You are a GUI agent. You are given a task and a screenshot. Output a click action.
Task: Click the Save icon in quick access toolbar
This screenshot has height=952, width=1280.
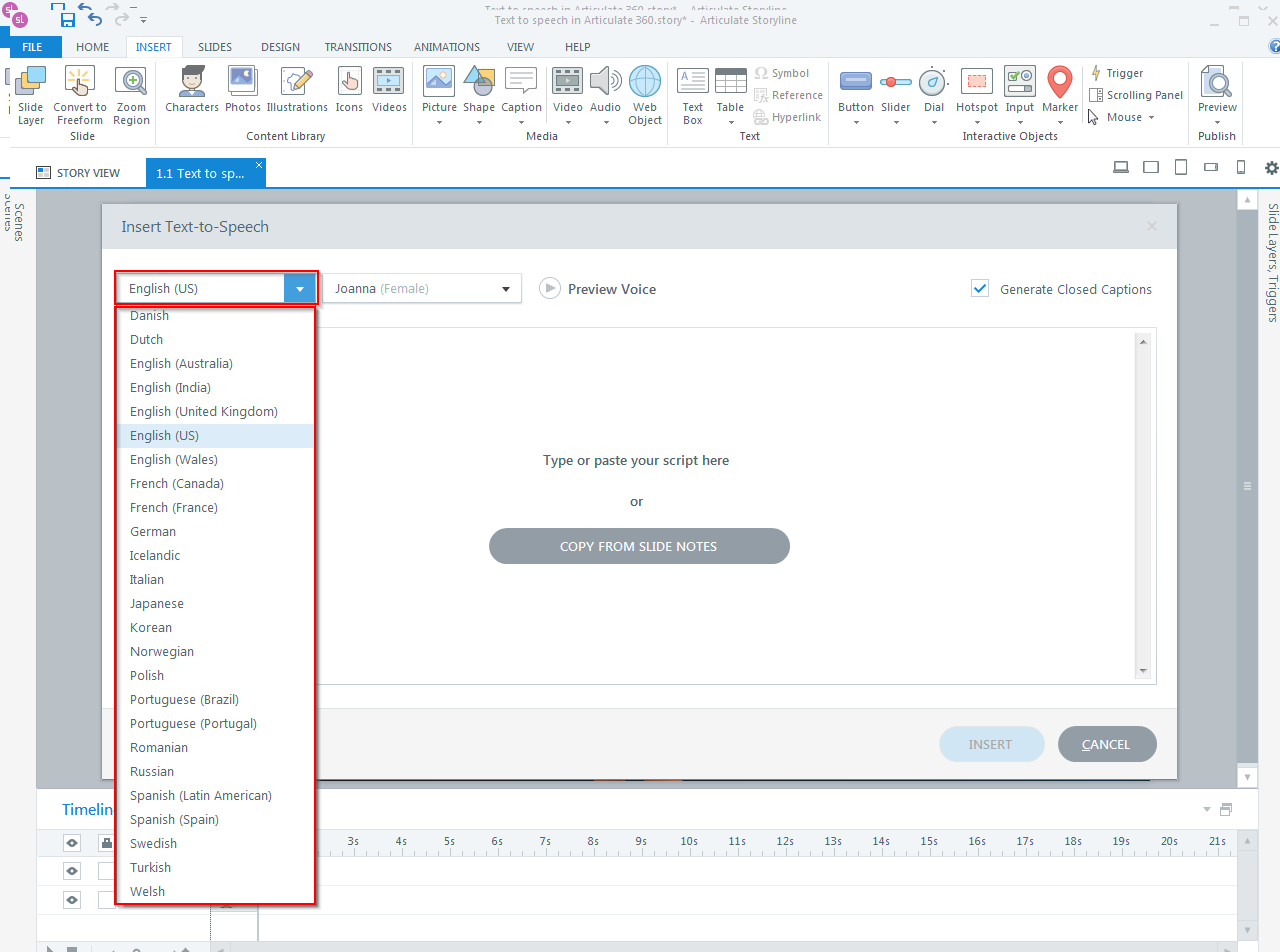click(68, 20)
